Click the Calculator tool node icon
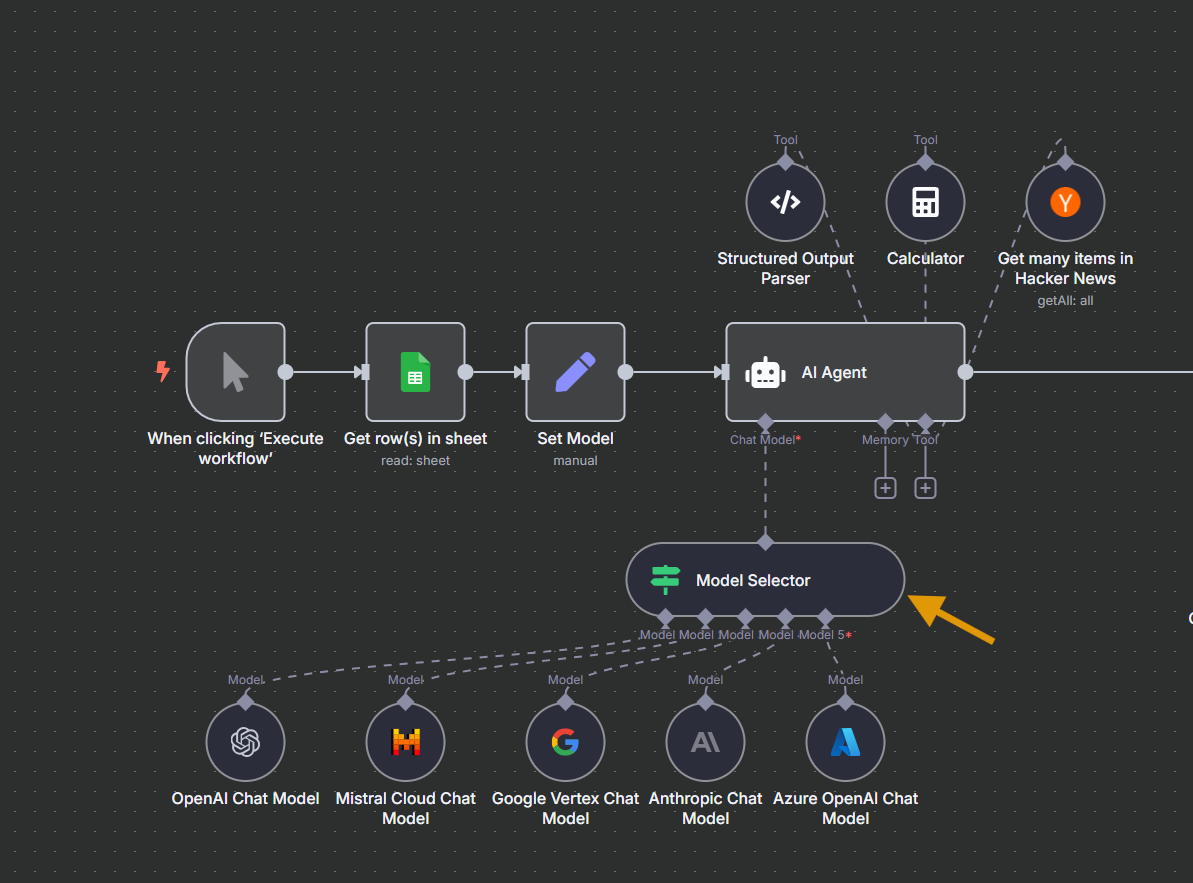The image size is (1193, 883). coord(925,201)
